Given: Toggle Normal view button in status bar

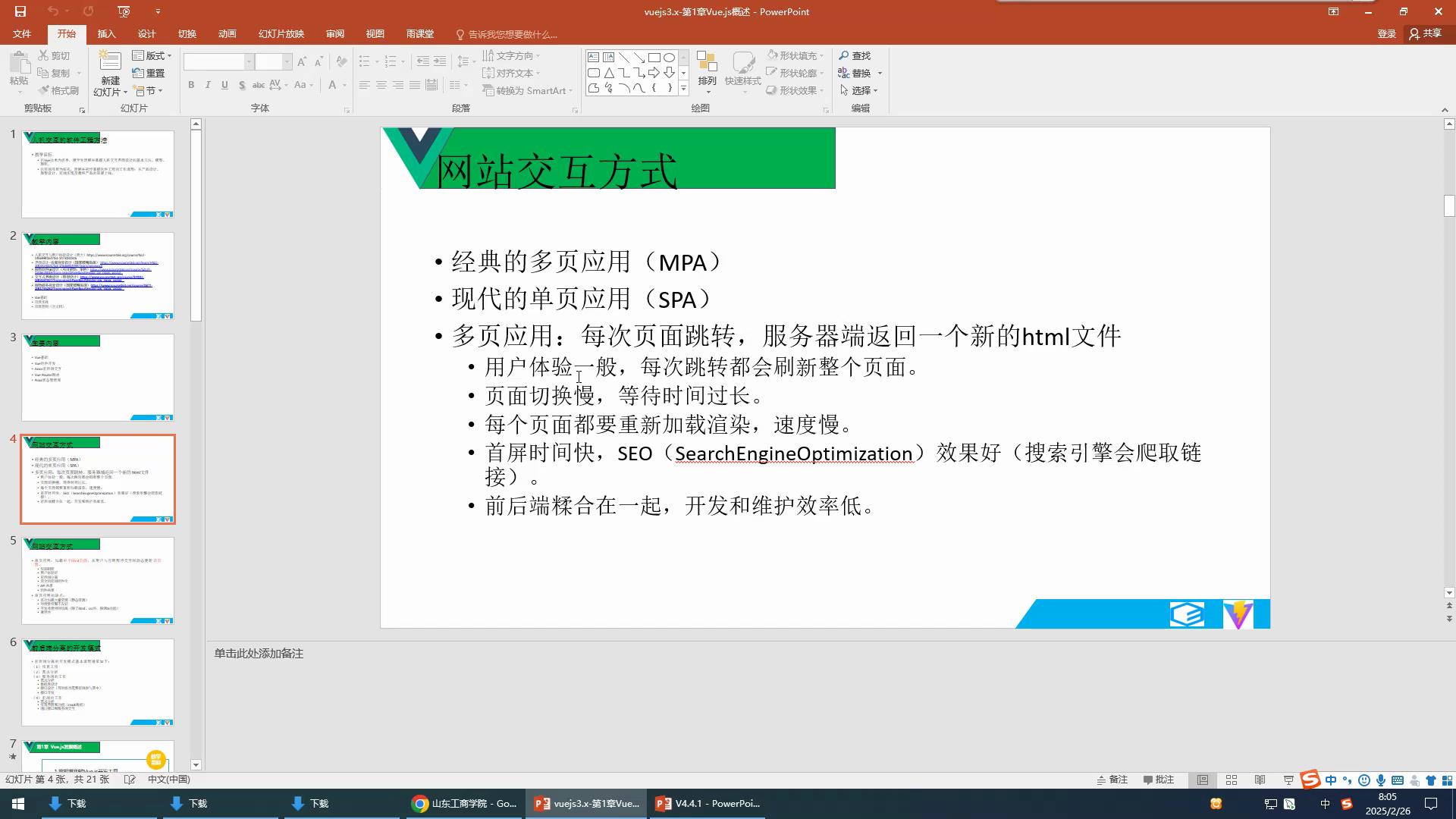Looking at the screenshot, I should click(1203, 780).
